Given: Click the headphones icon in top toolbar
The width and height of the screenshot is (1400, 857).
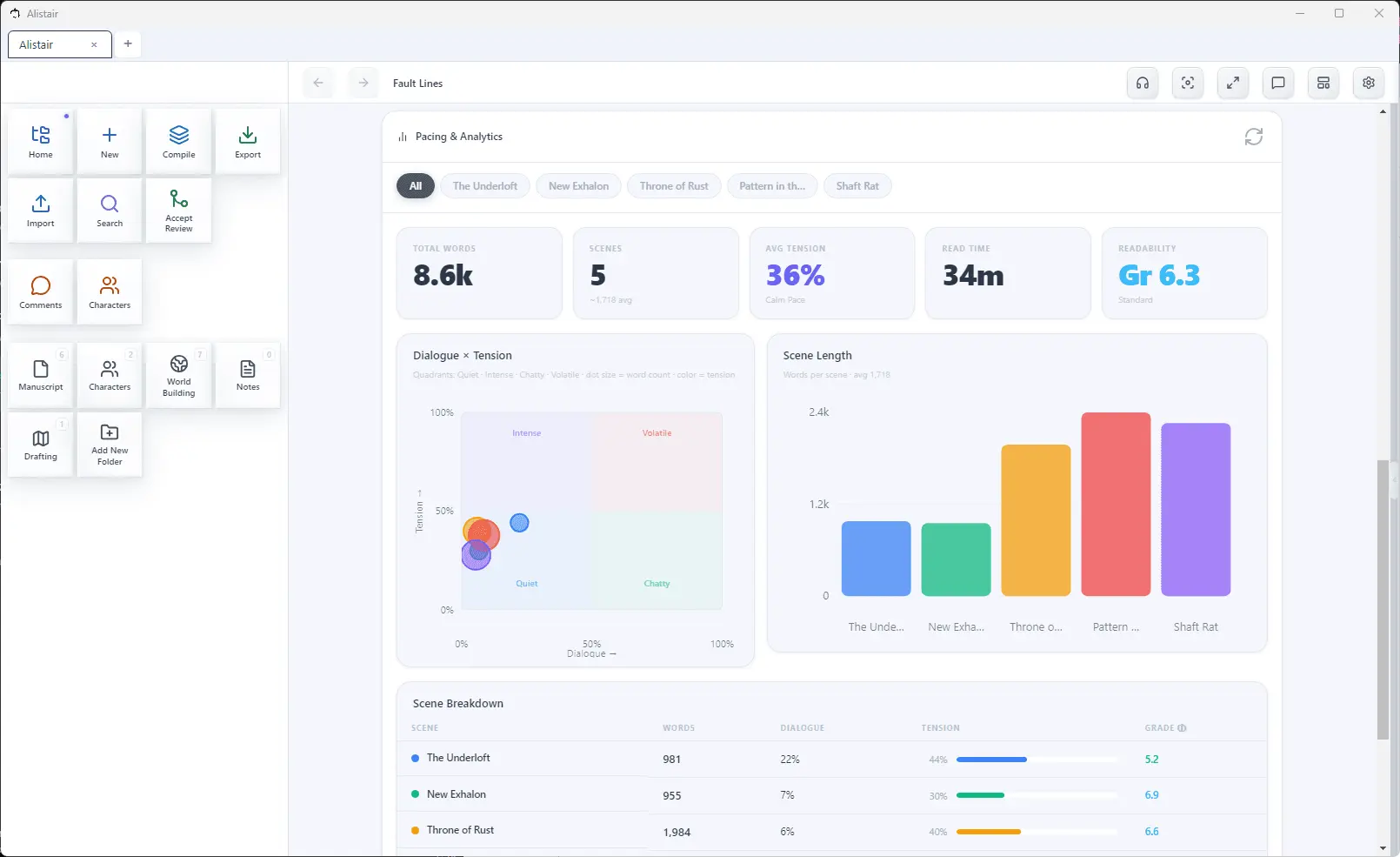Looking at the screenshot, I should pyautogui.click(x=1143, y=83).
